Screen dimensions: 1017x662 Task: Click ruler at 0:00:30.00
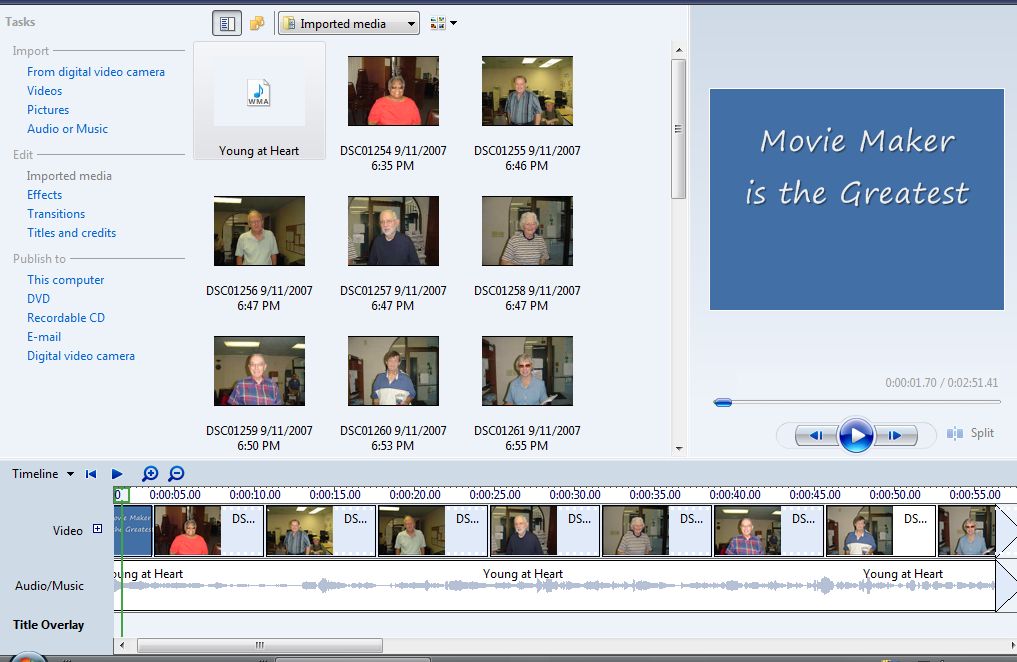pos(575,495)
